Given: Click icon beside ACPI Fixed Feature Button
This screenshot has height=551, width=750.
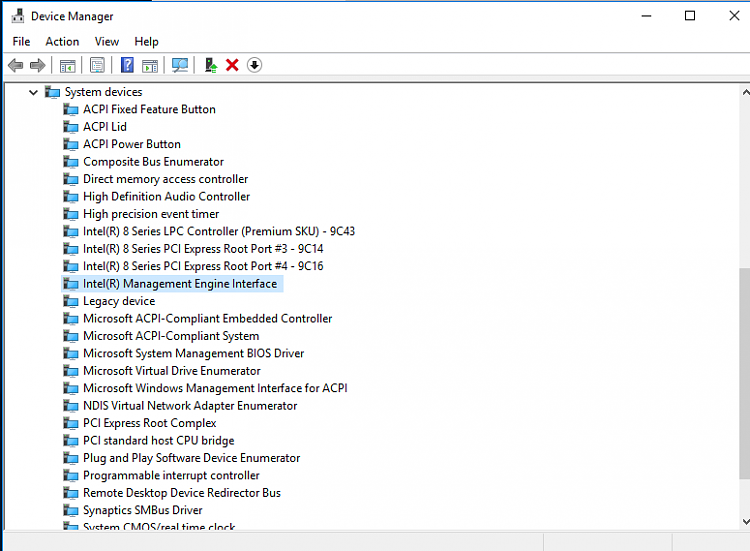Looking at the screenshot, I should click(71, 110).
